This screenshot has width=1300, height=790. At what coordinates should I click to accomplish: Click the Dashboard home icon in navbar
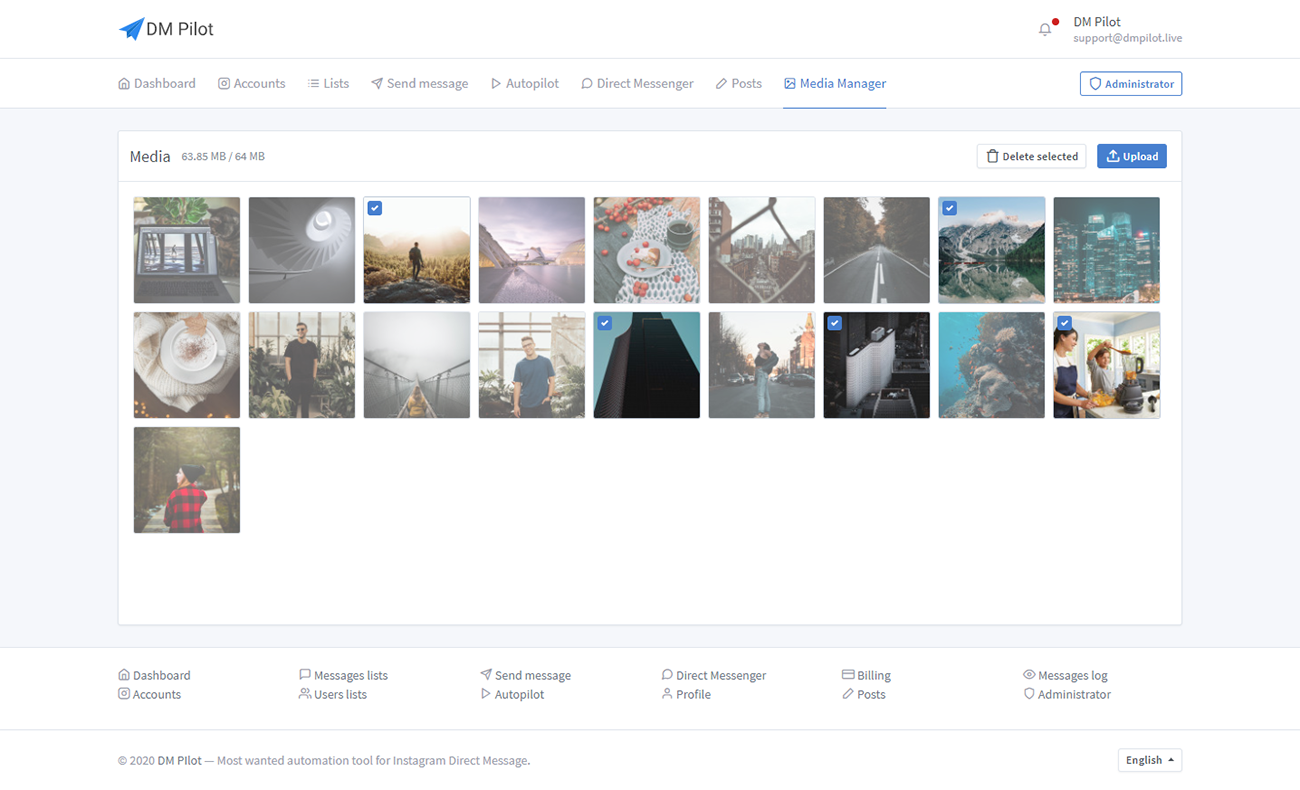[124, 84]
